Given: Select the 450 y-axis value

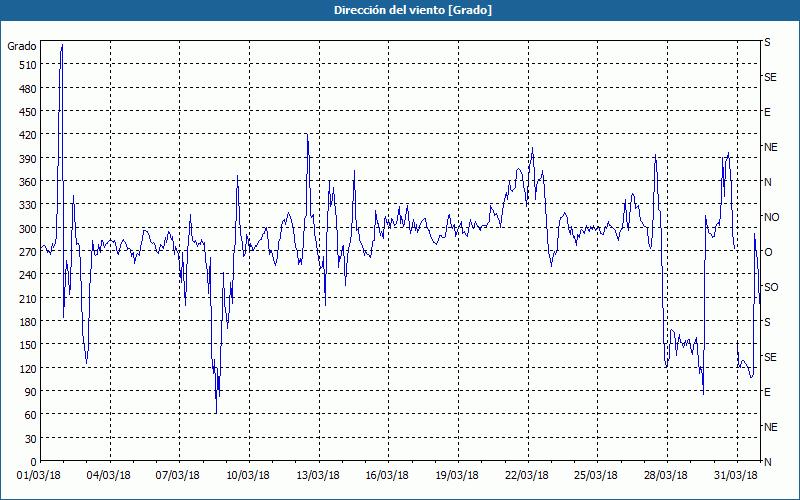Looking at the screenshot, I should tap(28, 112).
